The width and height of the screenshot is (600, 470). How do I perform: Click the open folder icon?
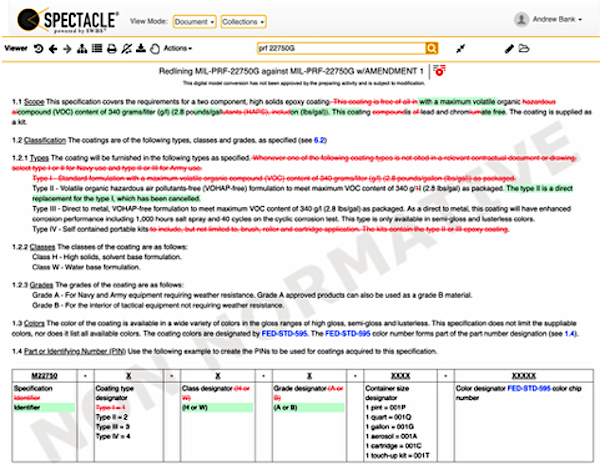[x=523, y=48]
